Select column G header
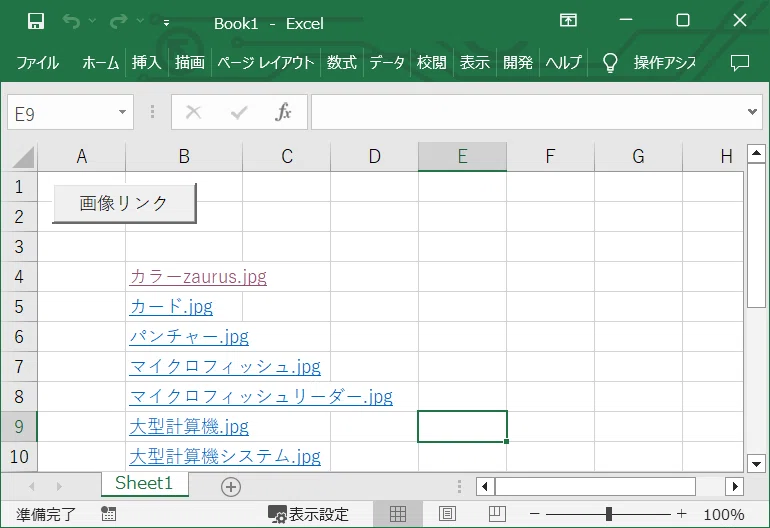This screenshot has height=528, width=770. [x=638, y=157]
